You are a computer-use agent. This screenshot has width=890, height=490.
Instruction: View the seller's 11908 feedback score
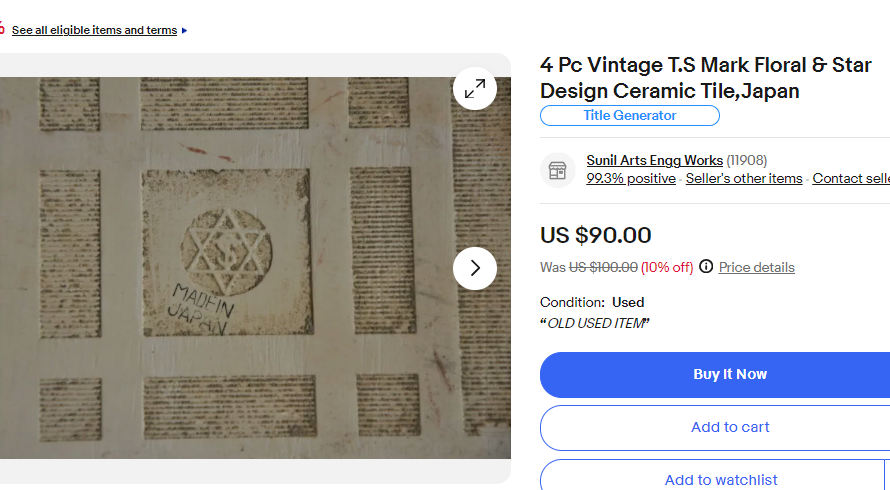[747, 160]
